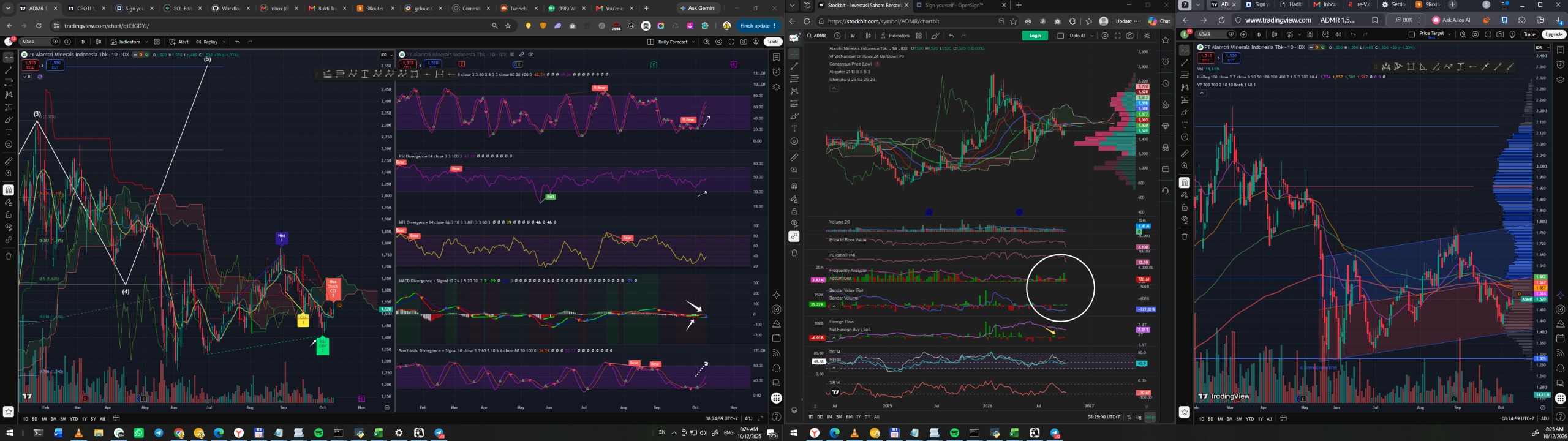The image size is (1568, 441).
Task: Click the Upgrade button in right TradingView window
Action: pyautogui.click(x=1555, y=34)
